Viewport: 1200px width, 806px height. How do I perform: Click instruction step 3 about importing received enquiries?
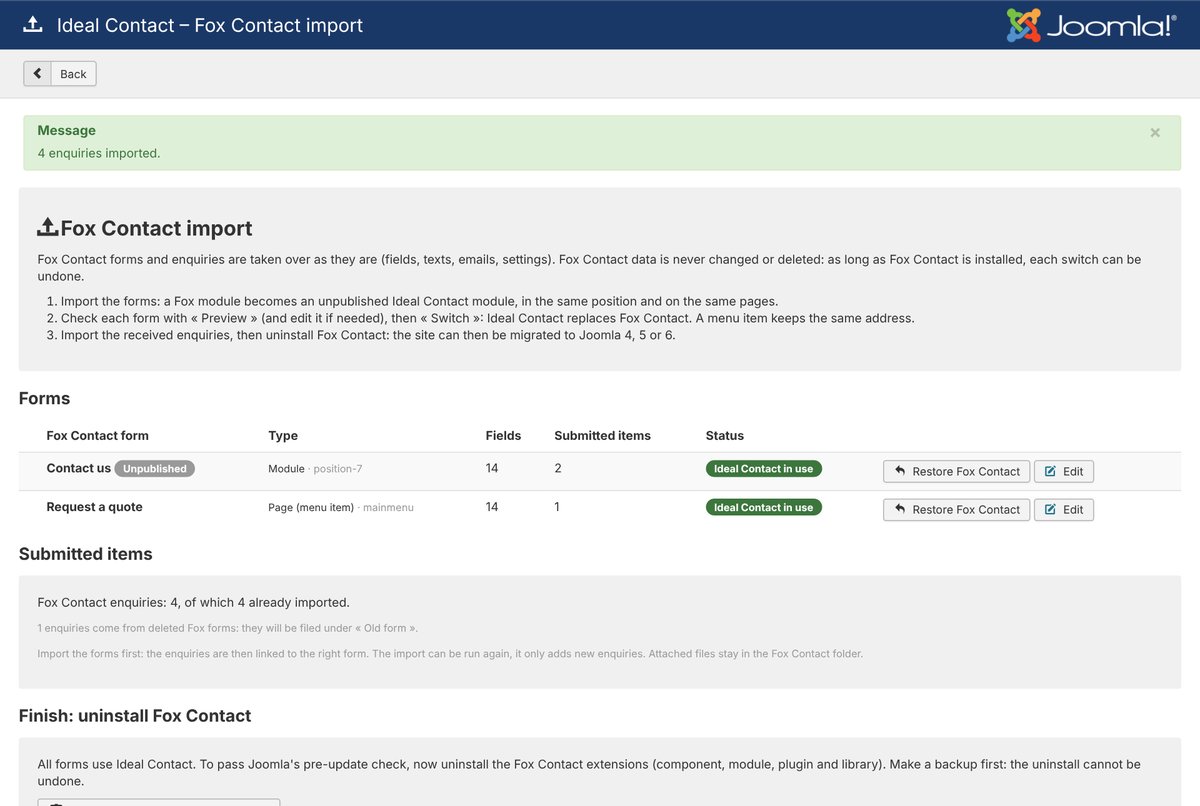368,335
